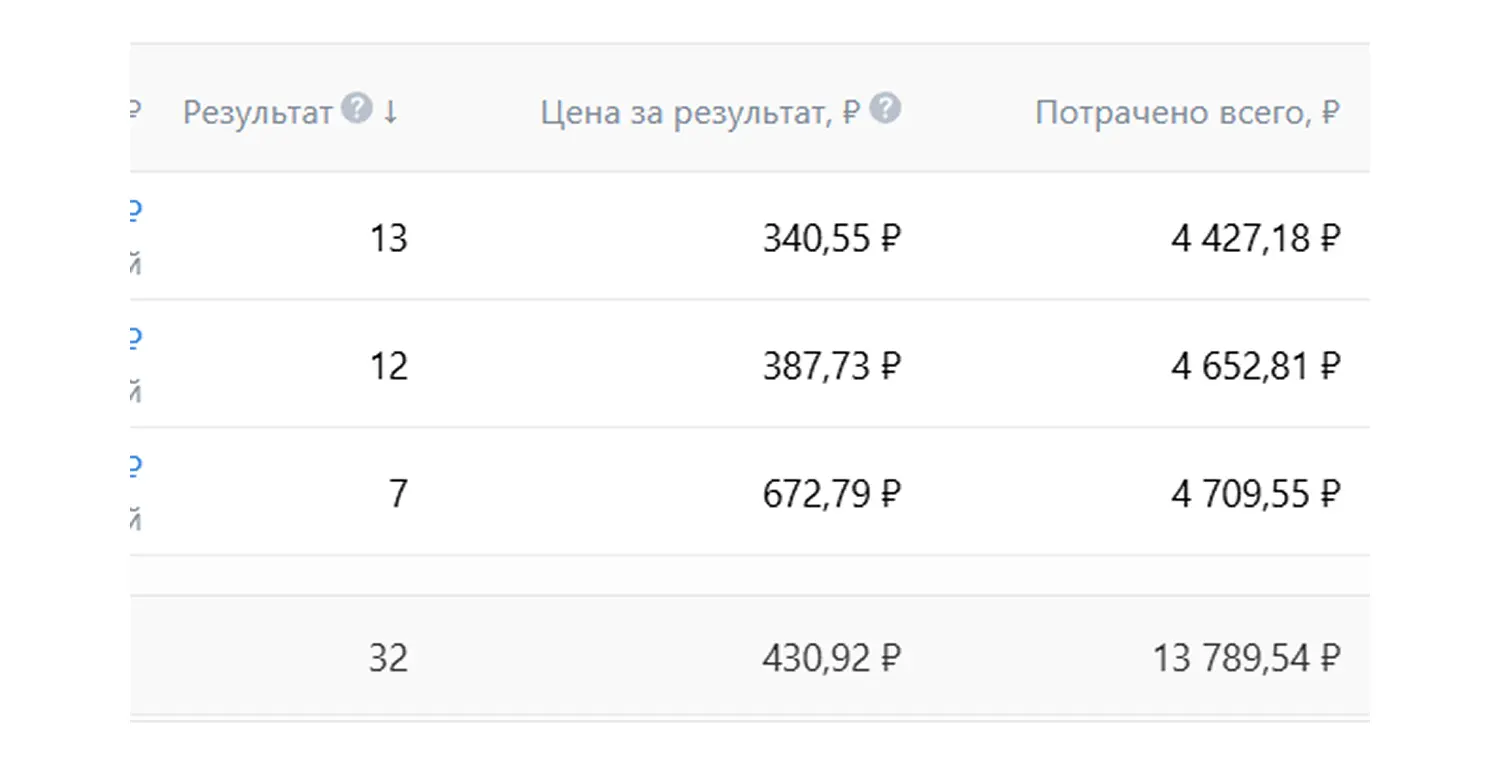Click the sort arrow next to Результат

coord(390,112)
